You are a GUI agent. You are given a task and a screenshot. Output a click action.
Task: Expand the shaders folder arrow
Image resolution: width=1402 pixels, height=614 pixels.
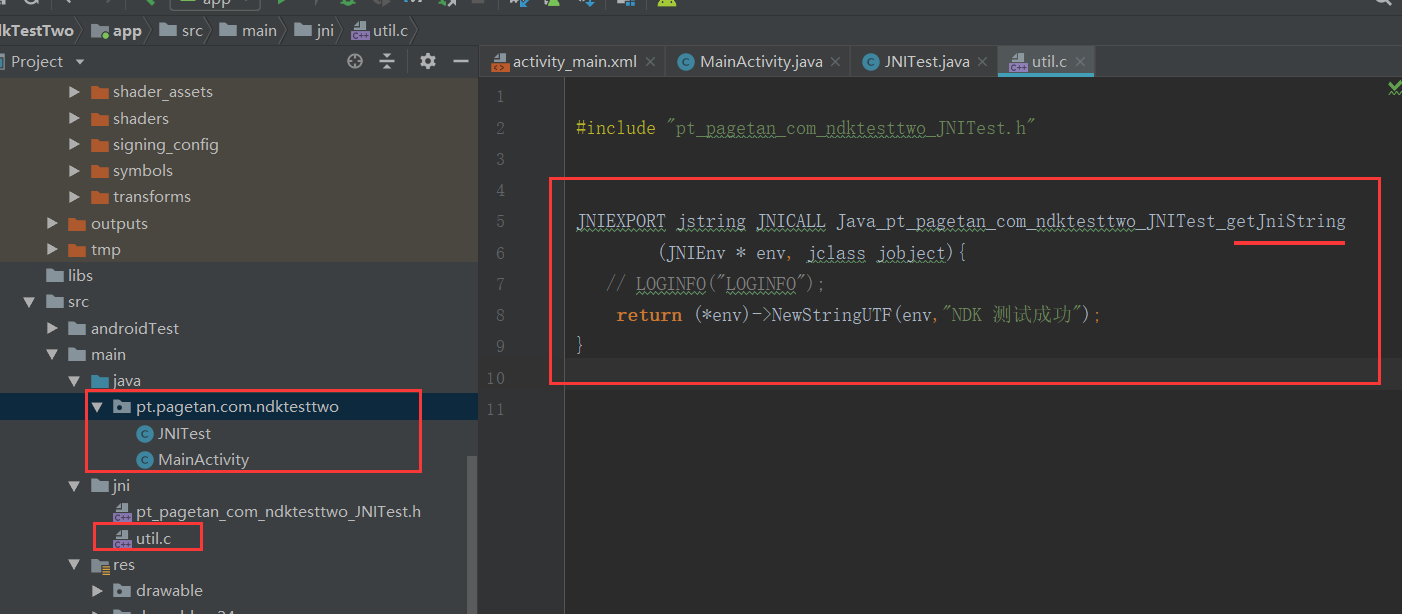(75, 118)
